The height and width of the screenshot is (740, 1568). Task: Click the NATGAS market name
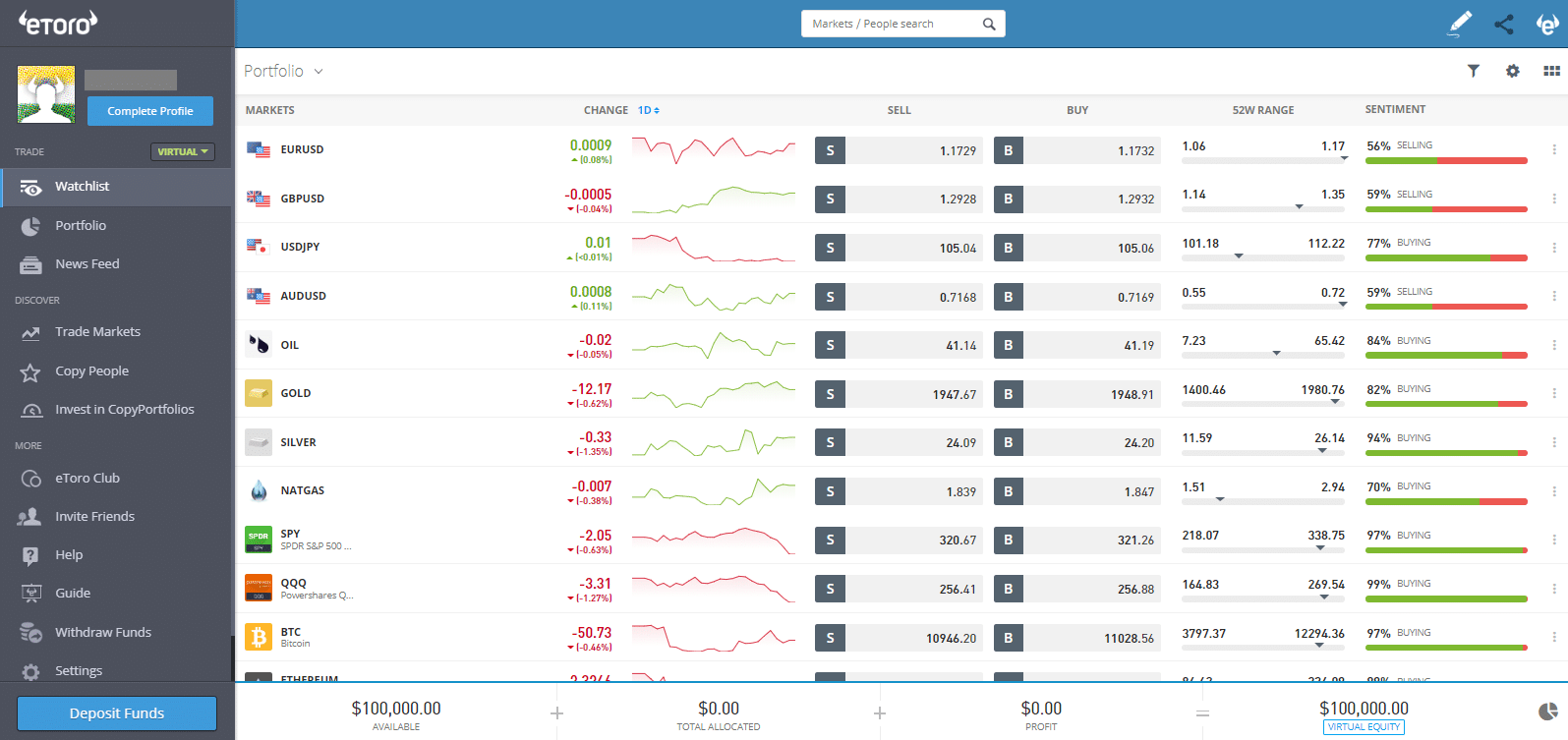click(303, 490)
